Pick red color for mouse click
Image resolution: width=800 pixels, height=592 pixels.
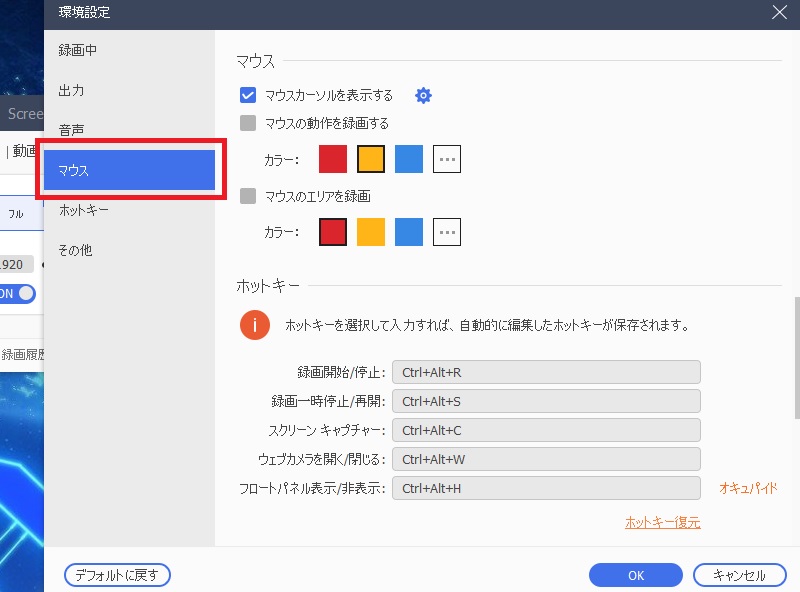pyautogui.click(x=333, y=159)
